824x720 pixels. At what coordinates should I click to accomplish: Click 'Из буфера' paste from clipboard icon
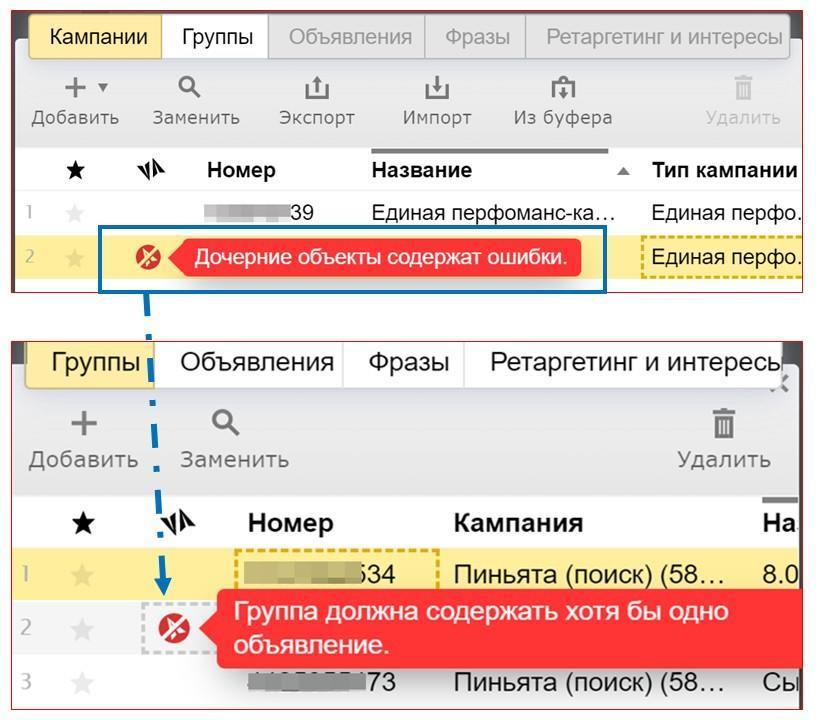pyautogui.click(x=563, y=90)
